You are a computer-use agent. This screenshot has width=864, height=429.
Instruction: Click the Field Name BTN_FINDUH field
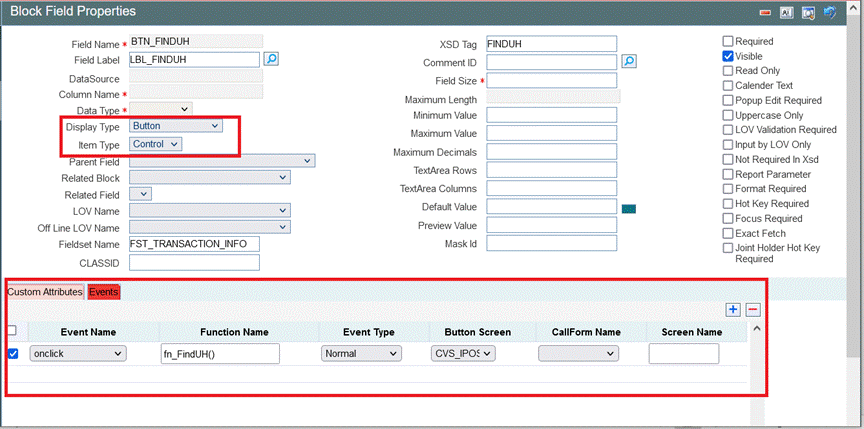[x=196, y=41]
